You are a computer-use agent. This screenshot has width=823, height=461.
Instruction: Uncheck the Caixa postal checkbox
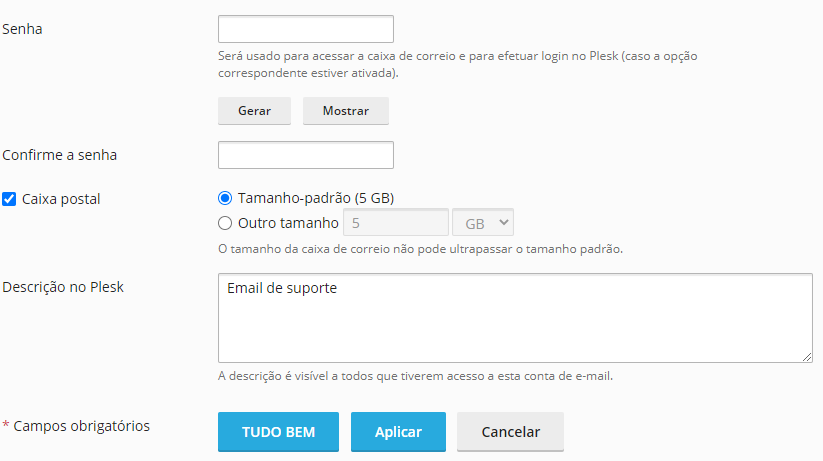pyautogui.click(x=9, y=199)
